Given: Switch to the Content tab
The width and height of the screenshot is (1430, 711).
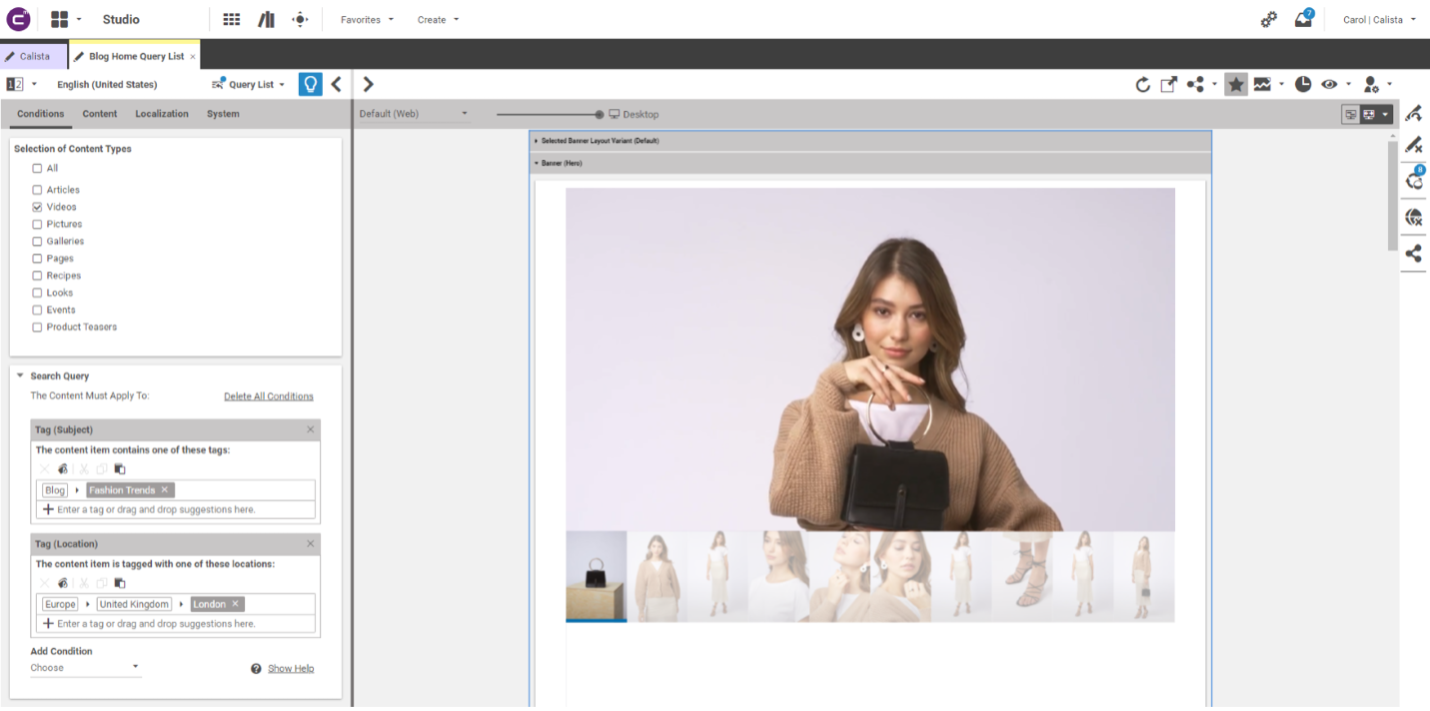Looking at the screenshot, I should (100, 114).
